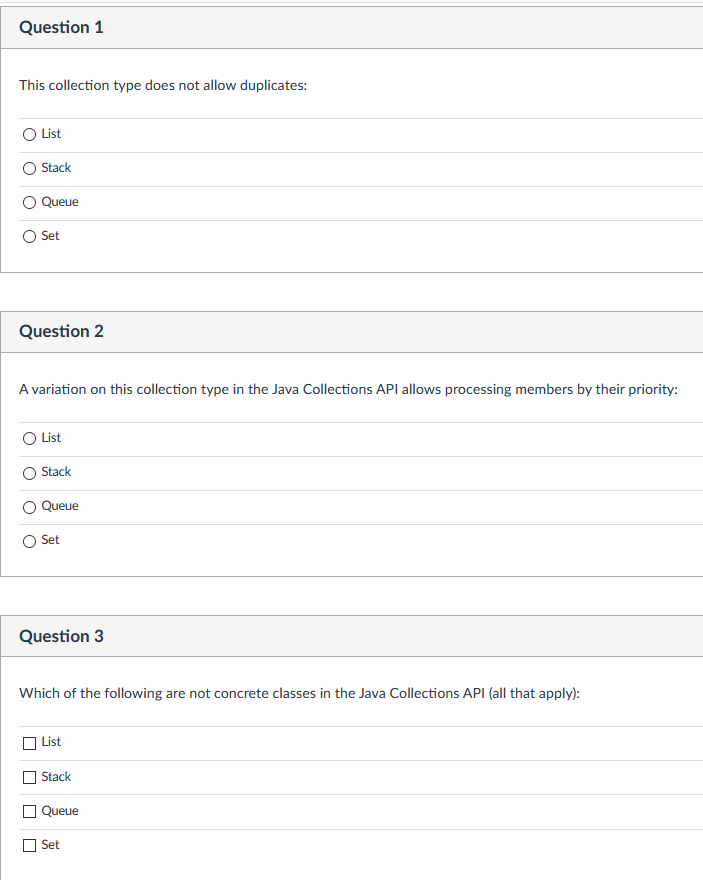Select Set for Question 1
This screenshot has height=880, width=703.
pos(29,236)
